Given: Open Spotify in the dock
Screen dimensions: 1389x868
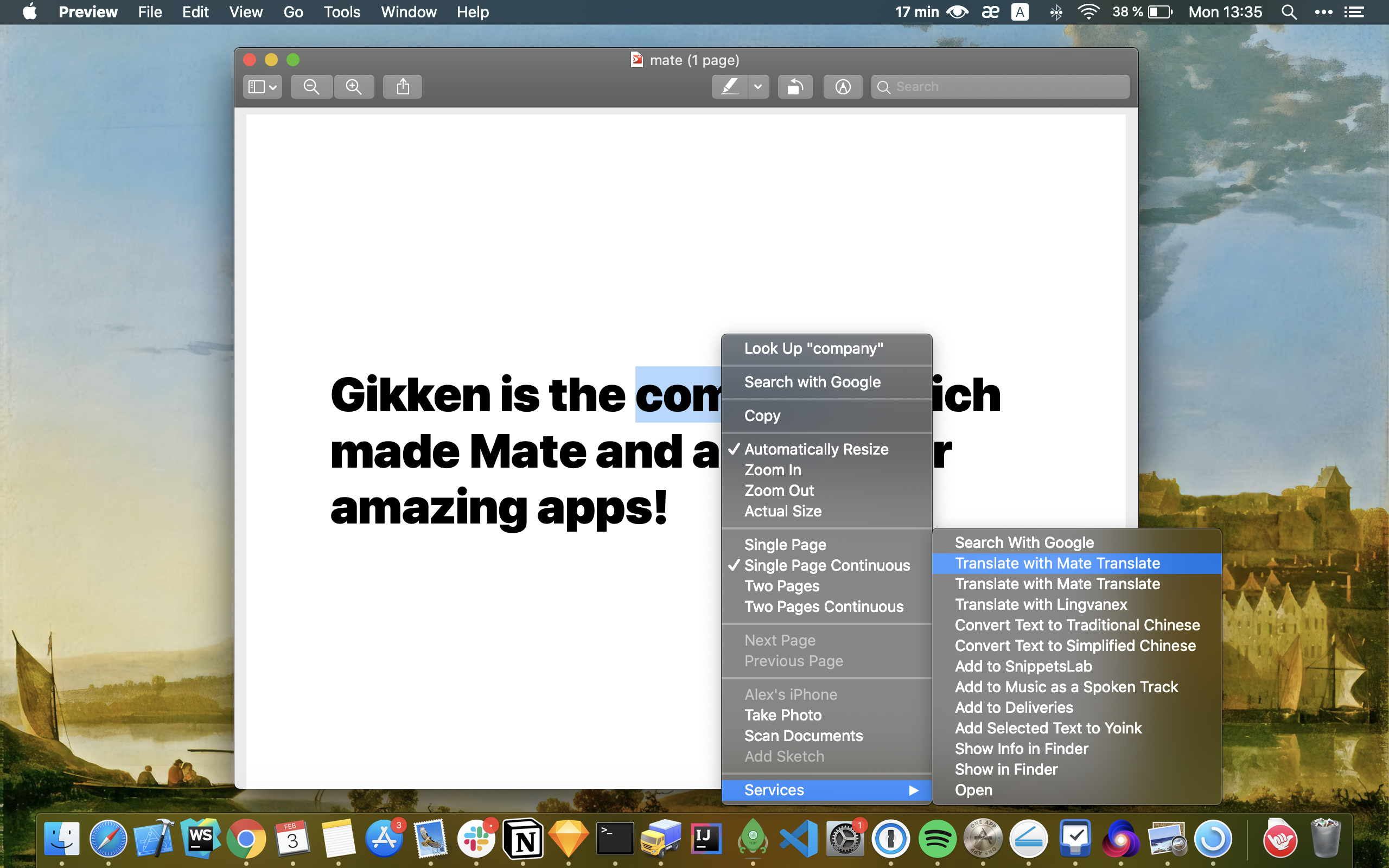Looking at the screenshot, I should (937, 838).
